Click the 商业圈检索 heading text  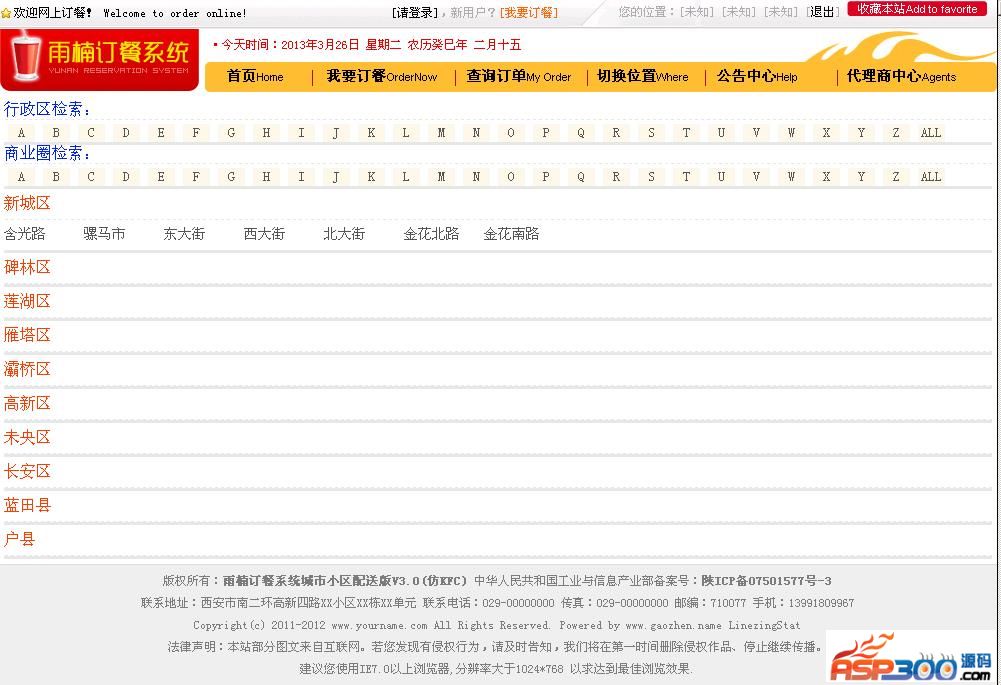47,154
